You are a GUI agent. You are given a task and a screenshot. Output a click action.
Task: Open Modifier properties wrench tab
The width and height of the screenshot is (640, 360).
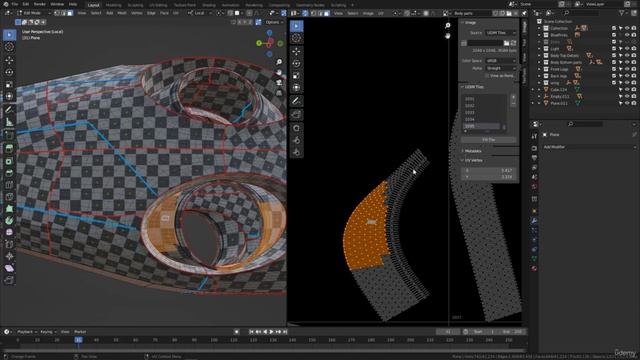tap(534, 221)
